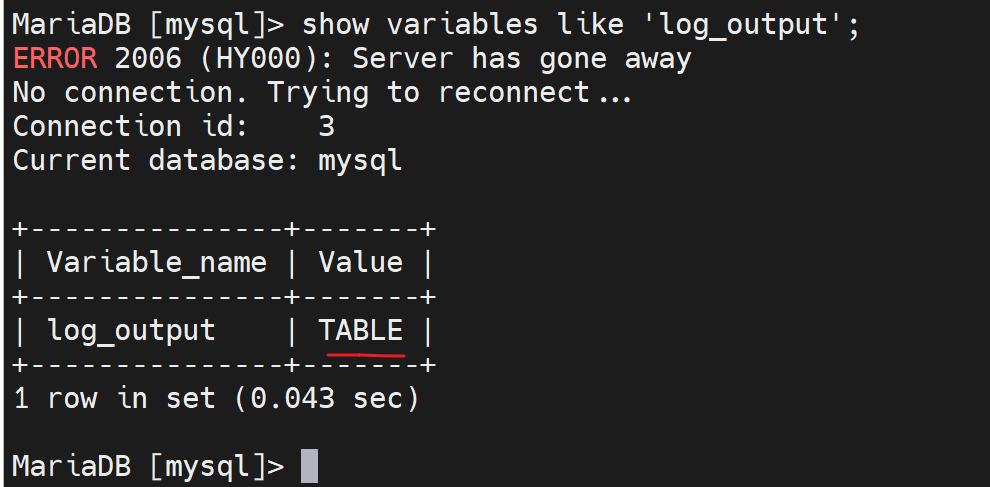Click the Value column header
Screen dimensions: 990x487
[360, 263]
